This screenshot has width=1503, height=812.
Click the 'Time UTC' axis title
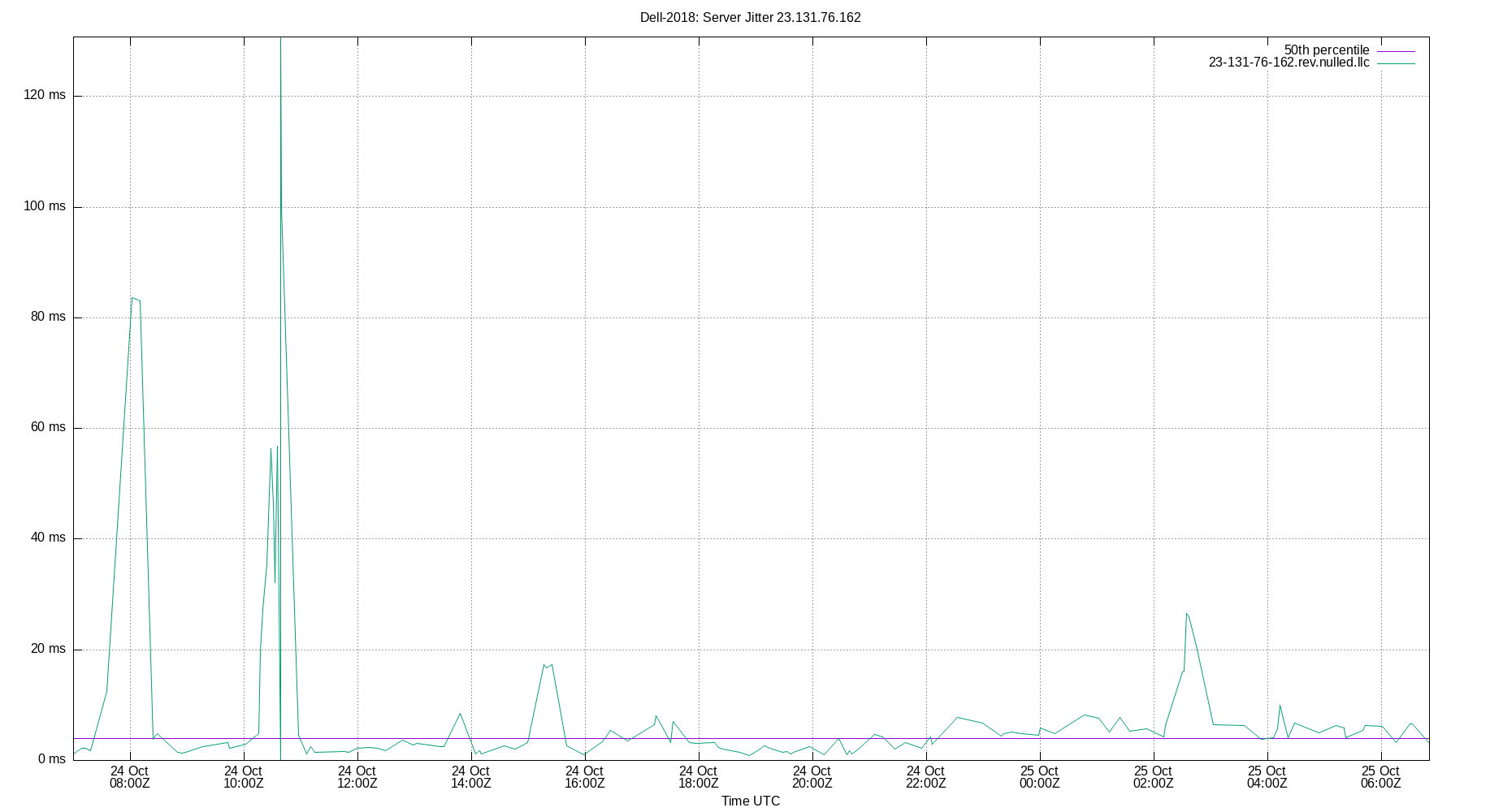coord(750,801)
